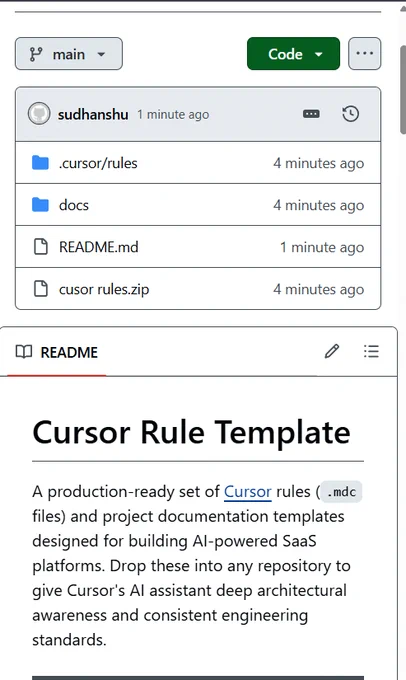Click the docs folder icon

click(x=40, y=205)
